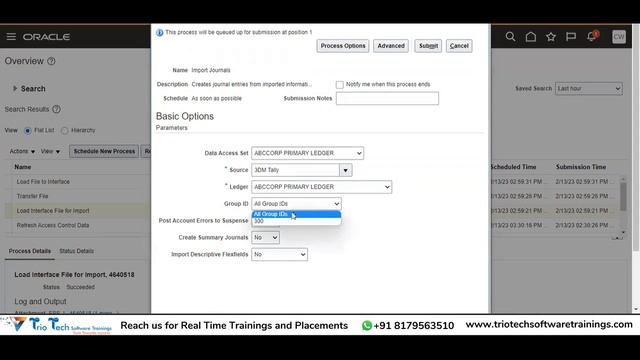This screenshot has width=640, height=360.
Task: Open the Watchlist flag icon
Action: click(x=571, y=37)
